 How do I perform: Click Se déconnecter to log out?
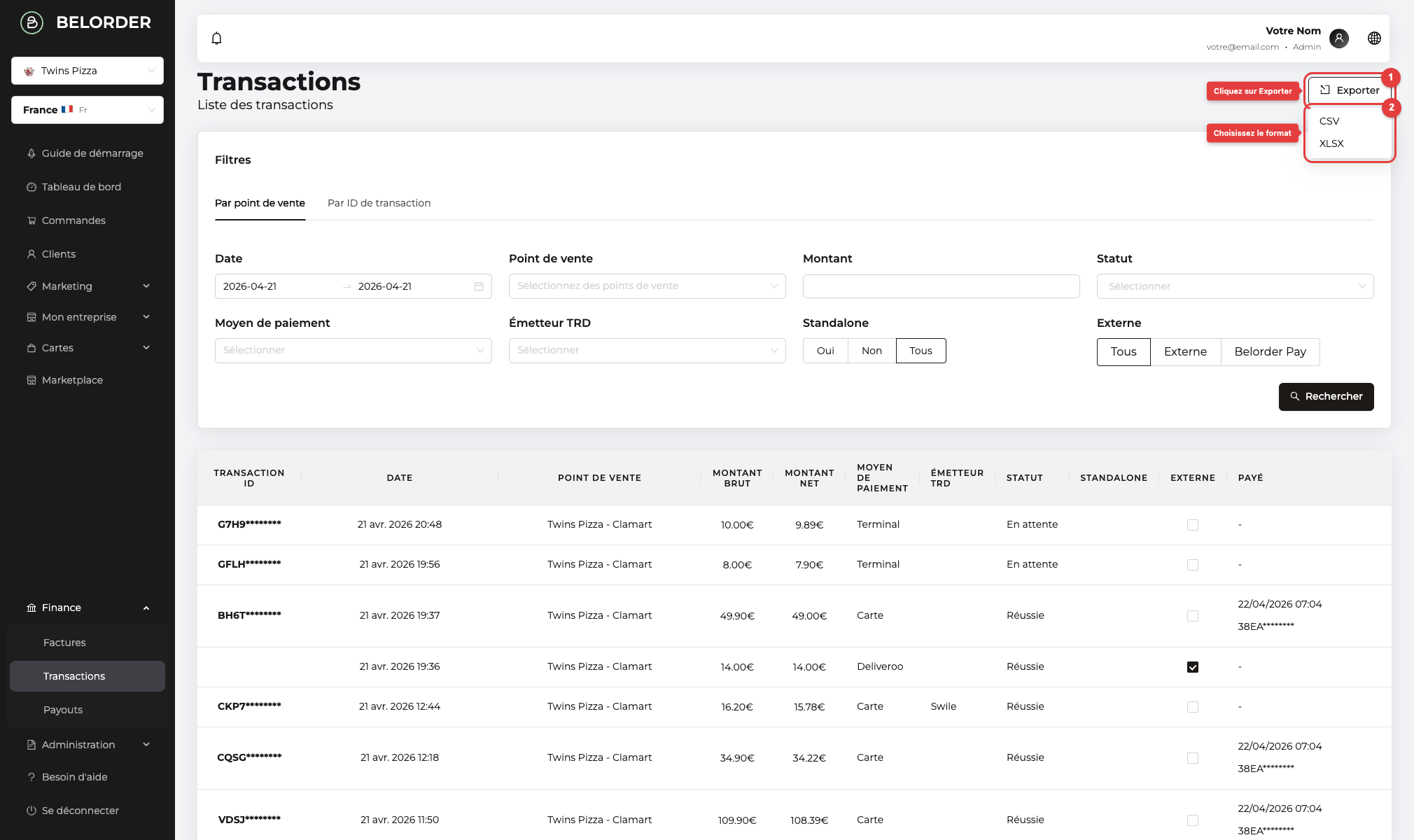(x=80, y=811)
